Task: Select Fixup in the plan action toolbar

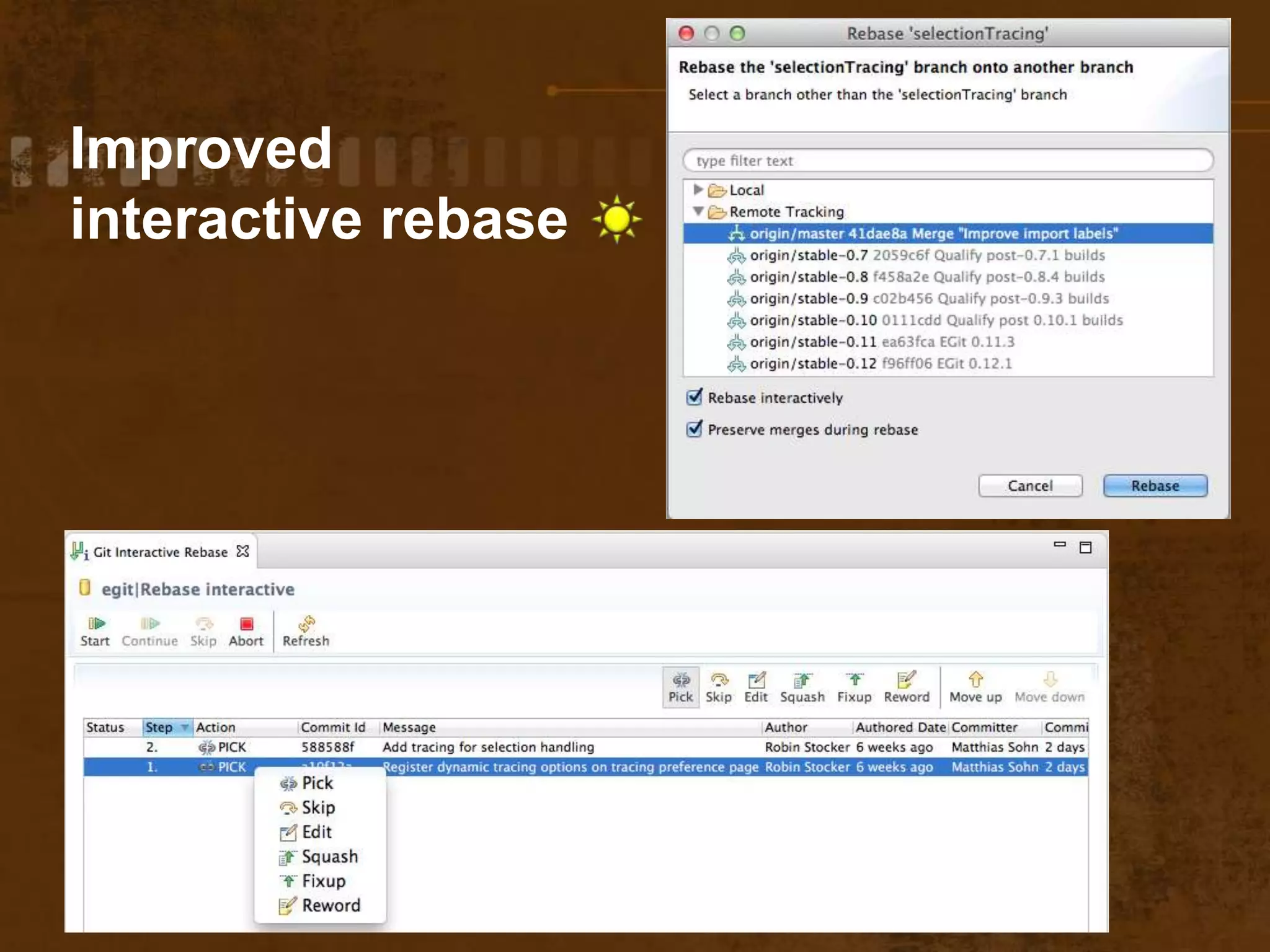Action: (x=855, y=687)
